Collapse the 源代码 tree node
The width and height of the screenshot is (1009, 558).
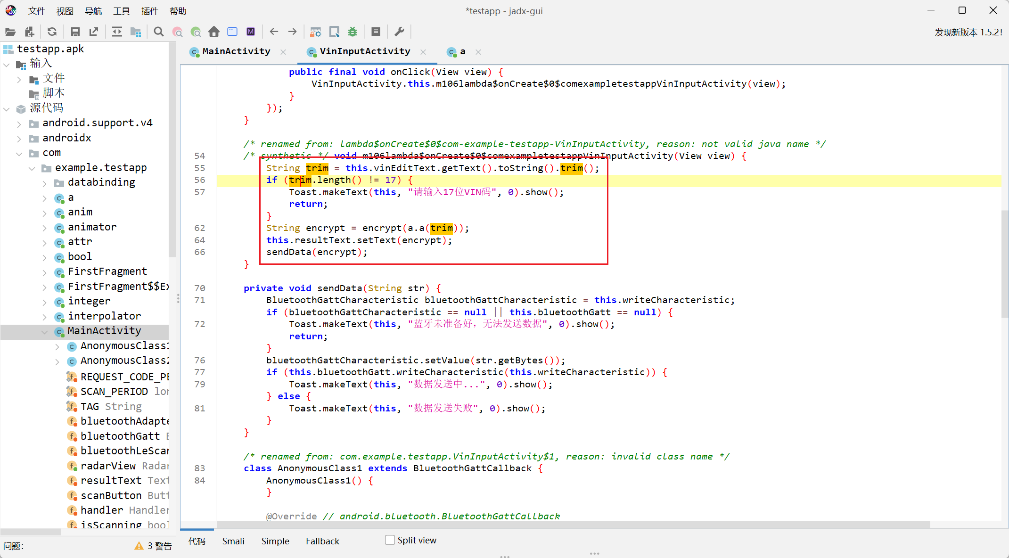point(6,109)
